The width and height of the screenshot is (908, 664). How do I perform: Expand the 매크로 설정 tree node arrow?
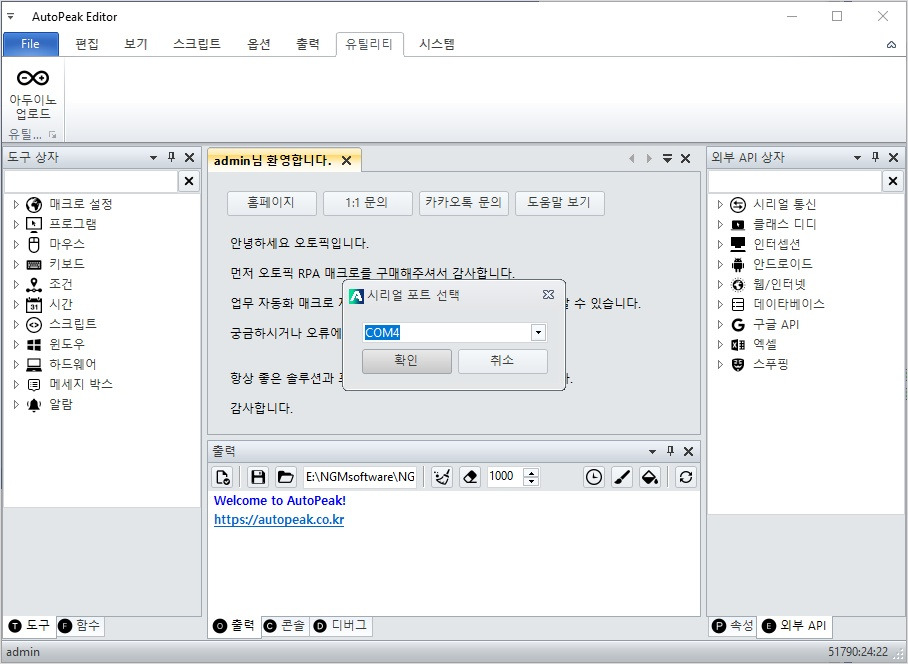point(16,204)
